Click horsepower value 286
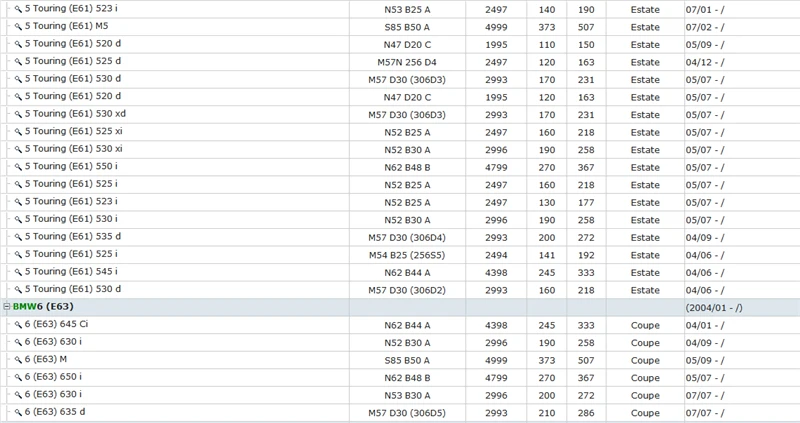This screenshot has height=423, width=800. pos(586,413)
